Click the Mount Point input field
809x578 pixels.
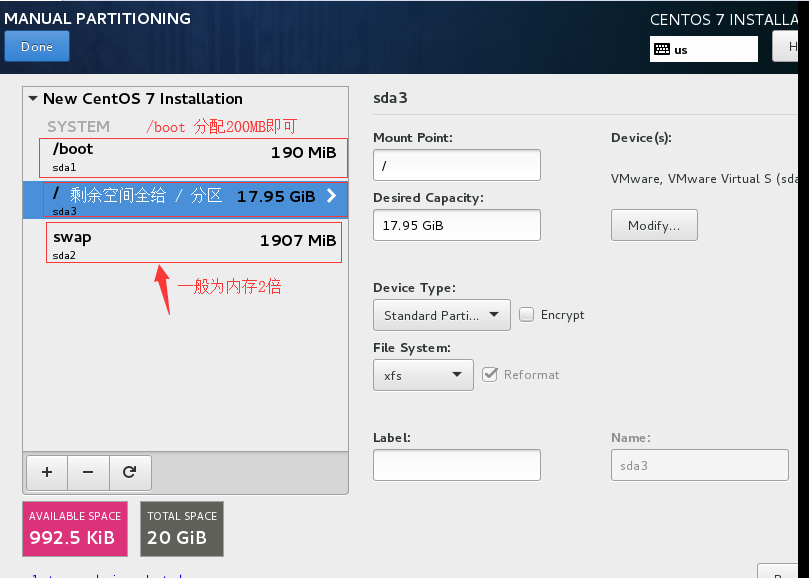pos(457,165)
